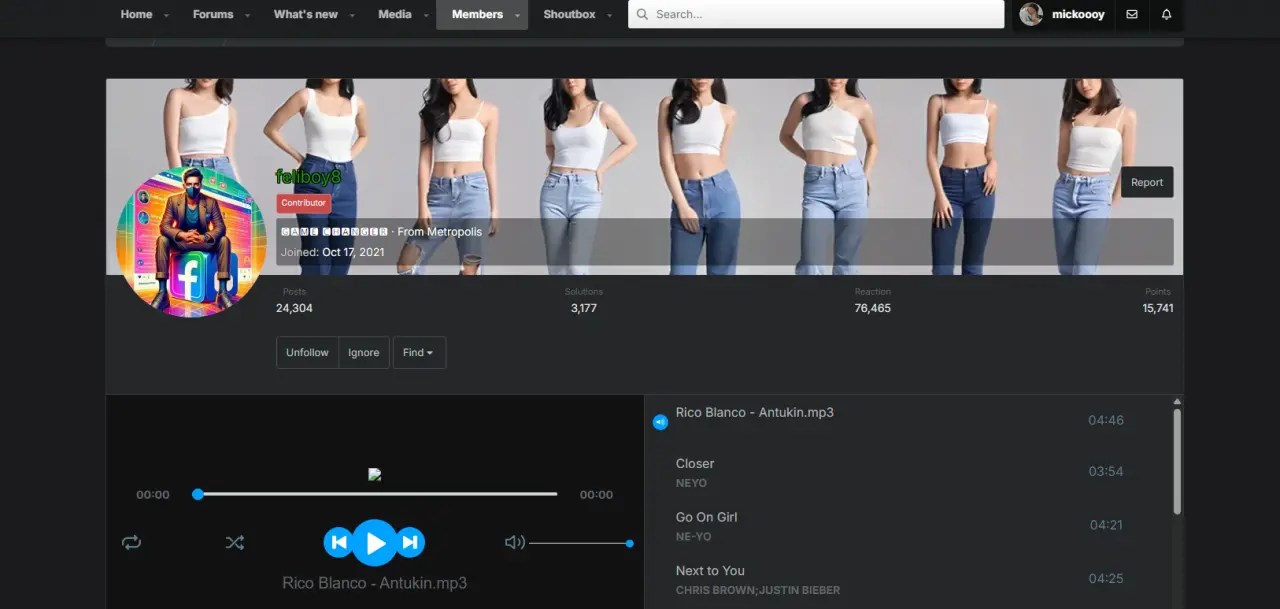The width and height of the screenshot is (1280, 609).
Task: Expand the Shoutbox dropdown arrow
Action: [609, 15]
